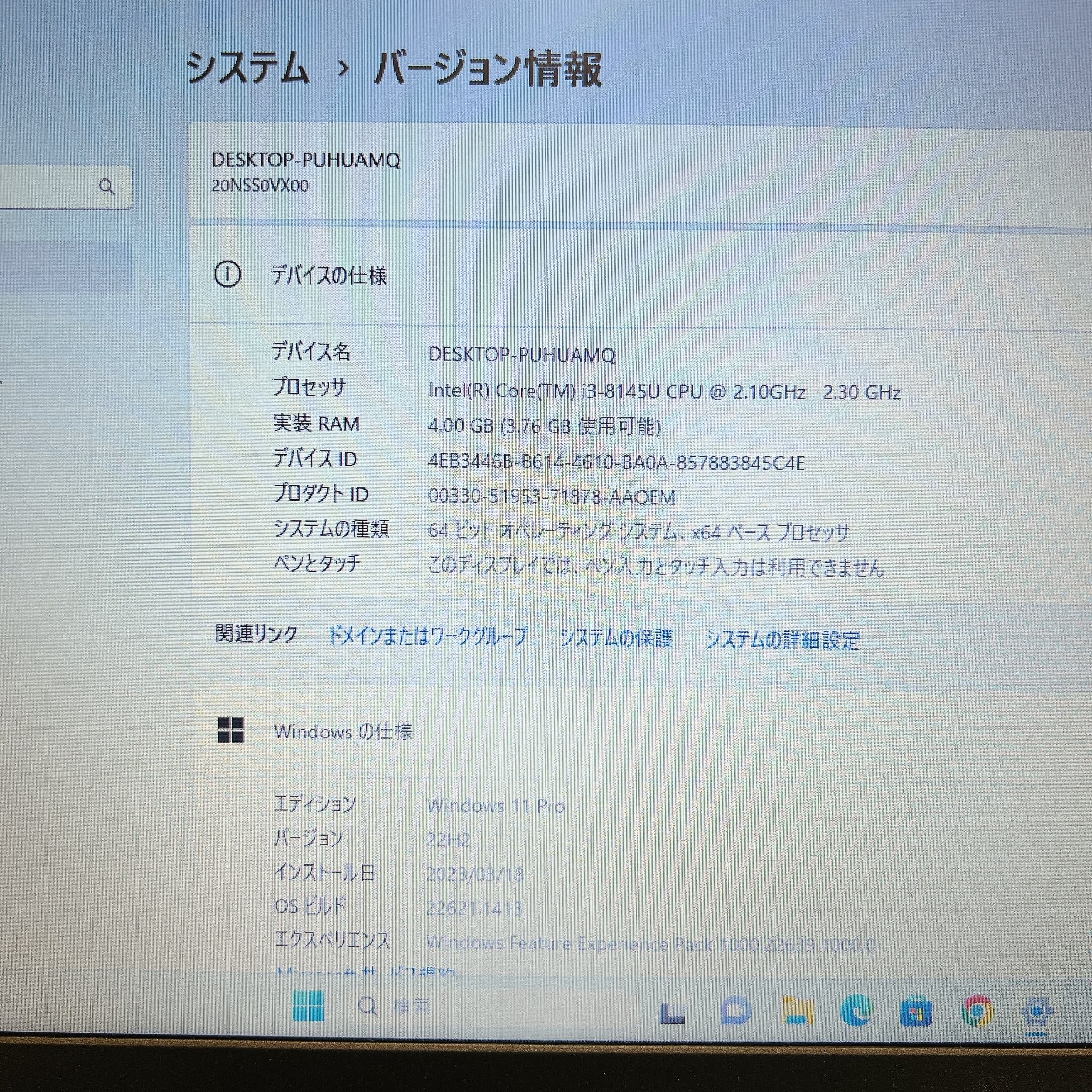Screen dimensions: 1092x1092
Task: Select the device name DESKTOP-PUHUAMQ value
Action: [x=522, y=354]
